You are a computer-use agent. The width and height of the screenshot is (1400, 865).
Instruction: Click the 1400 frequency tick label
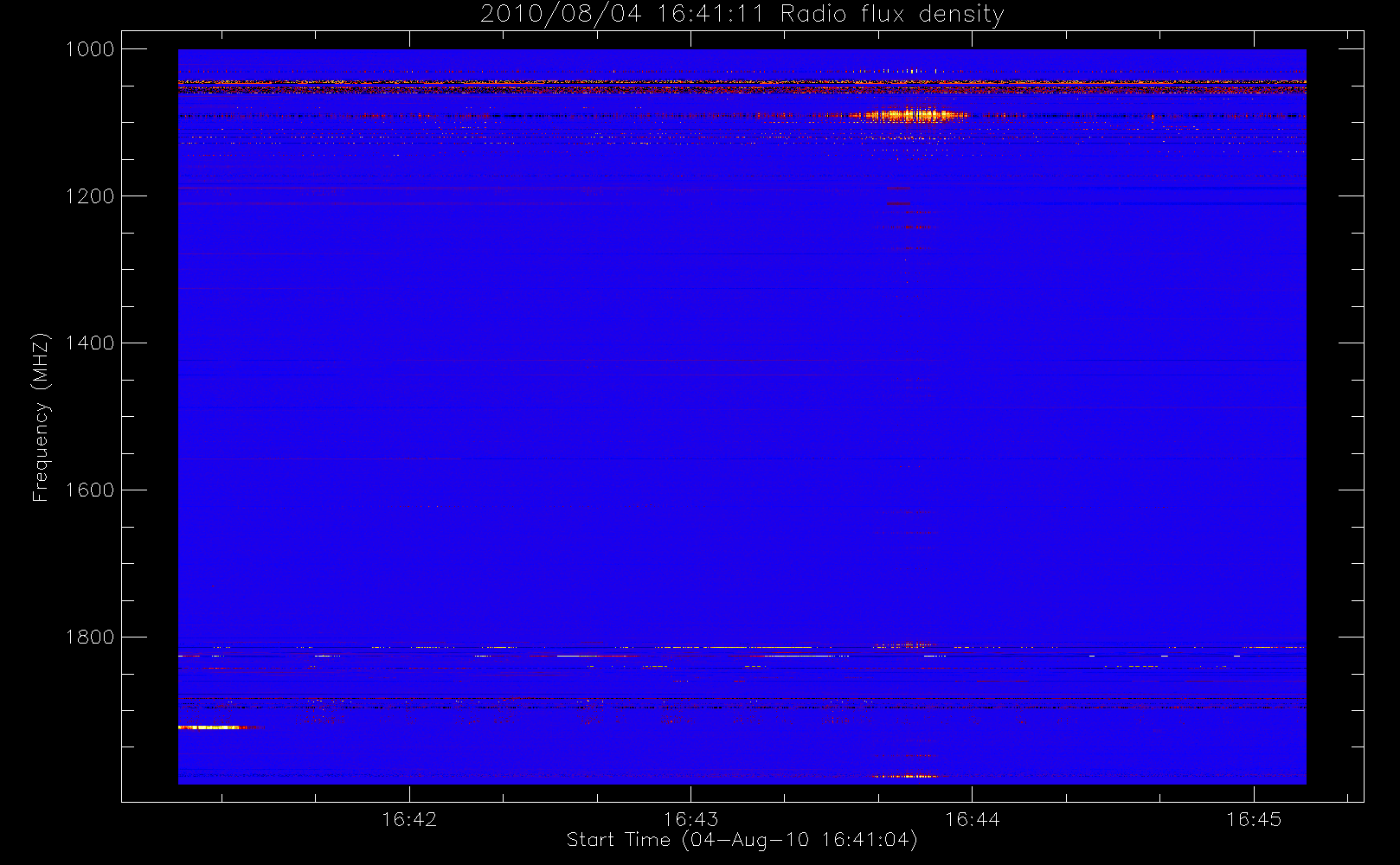click(x=90, y=343)
